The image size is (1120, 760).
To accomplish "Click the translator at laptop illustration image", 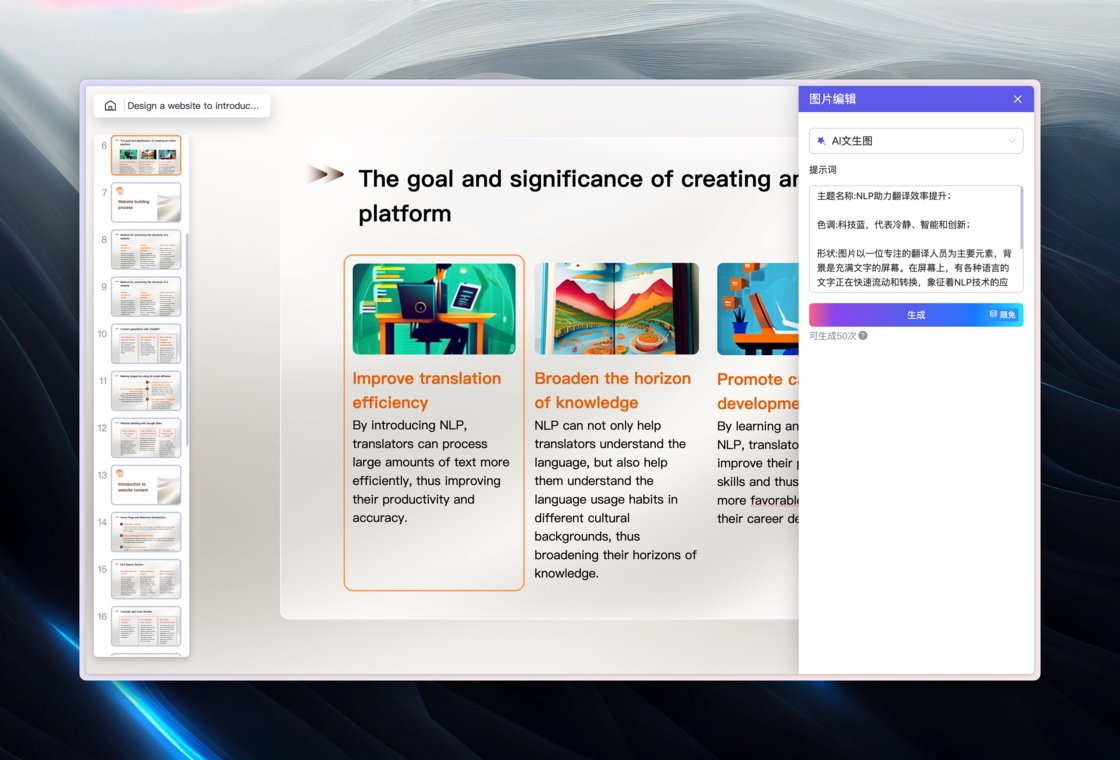I will 434,309.
